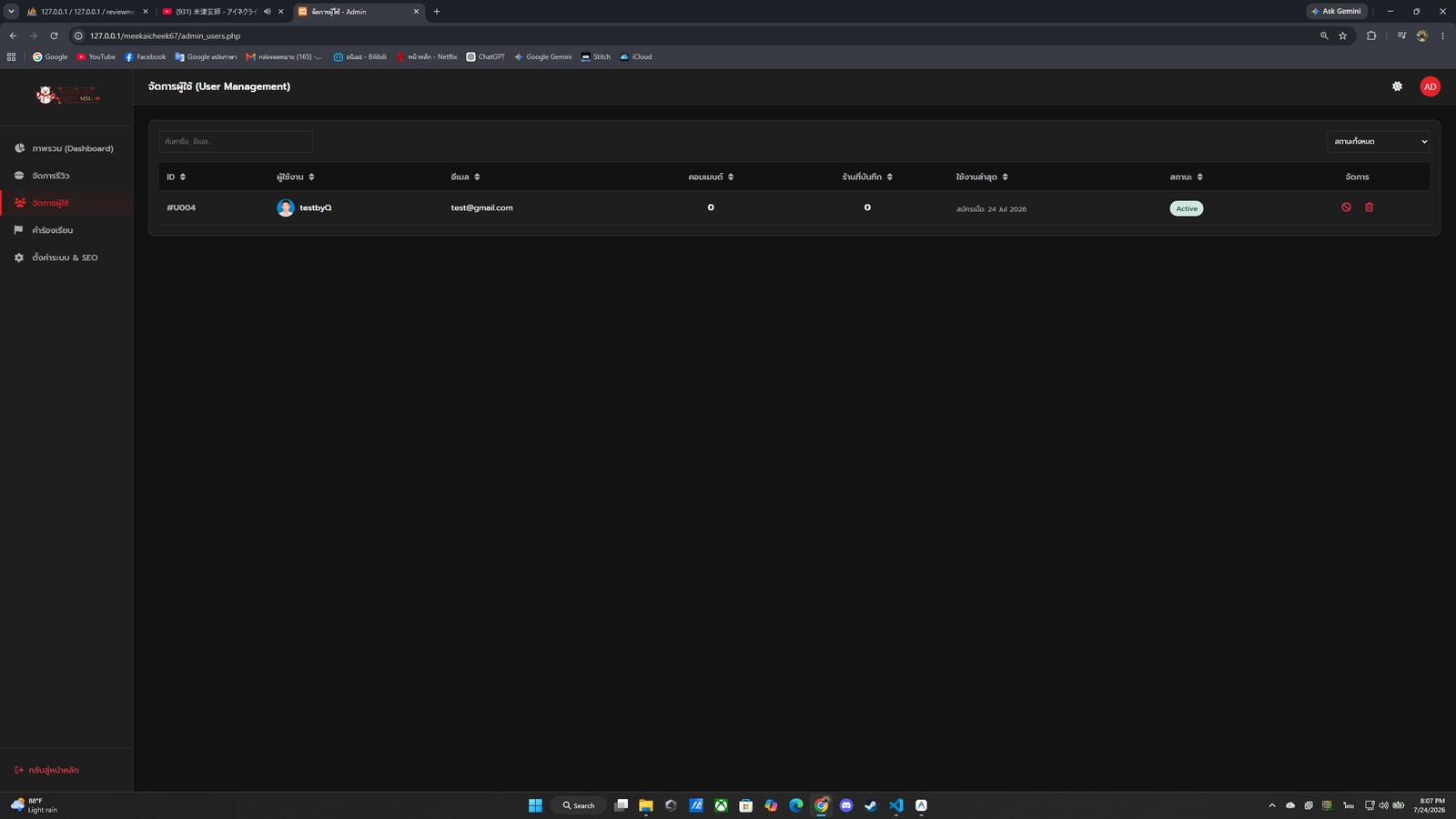Sort table by email column
This screenshot has height=819, width=1456.
pos(465,177)
